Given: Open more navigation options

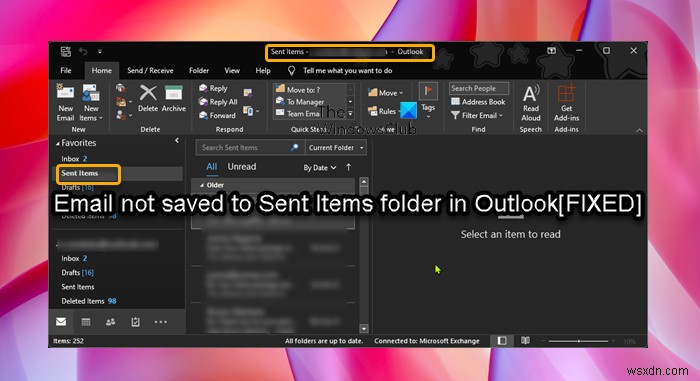Looking at the screenshot, I should (160, 322).
